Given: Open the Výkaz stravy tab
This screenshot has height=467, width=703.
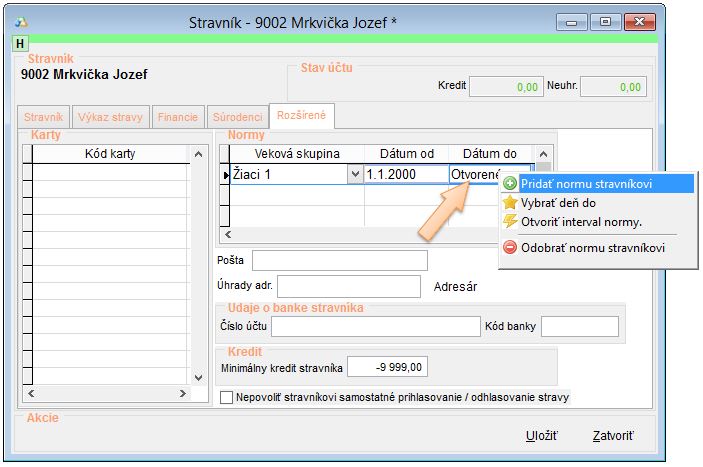Looking at the screenshot, I should (x=112, y=117).
